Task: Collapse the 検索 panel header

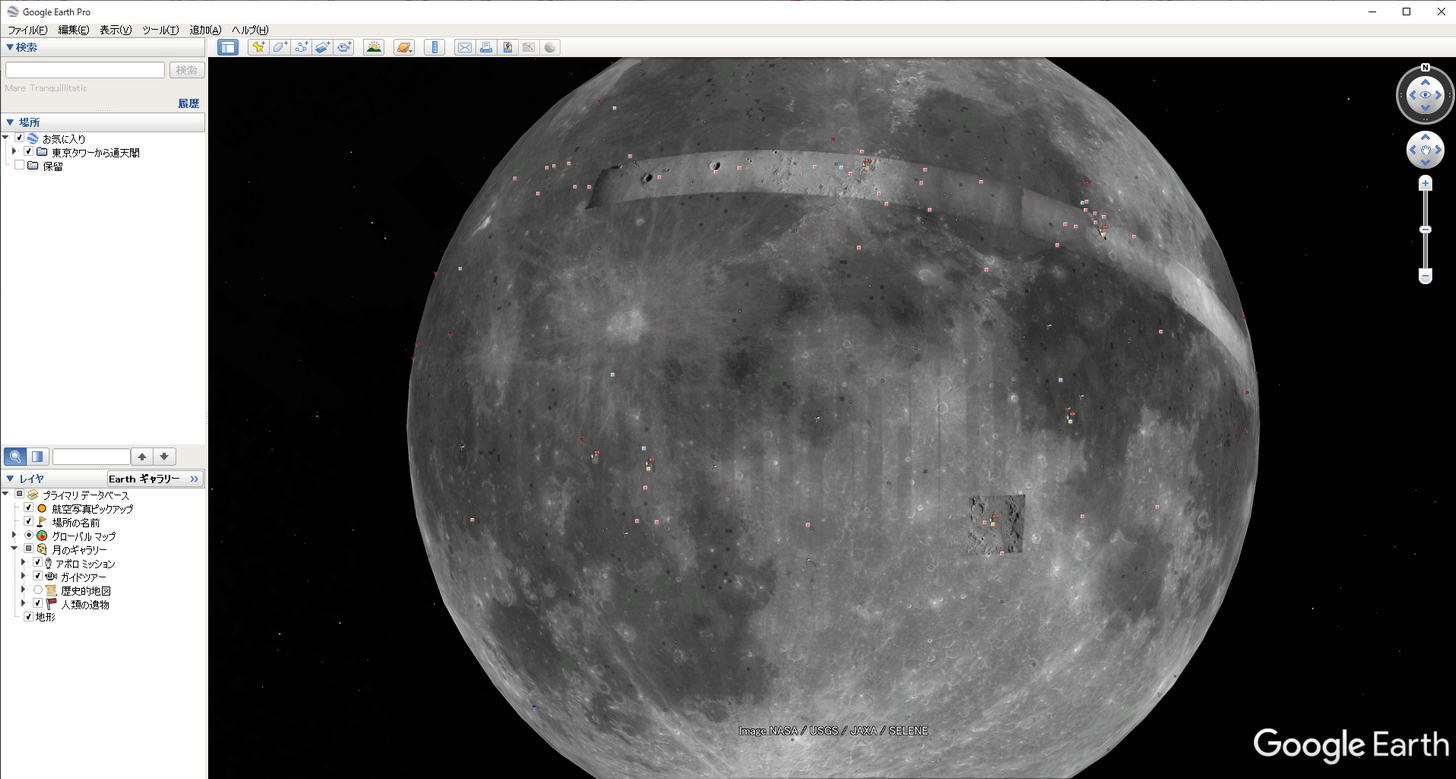Action: pyautogui.click(x=102, y=47)
